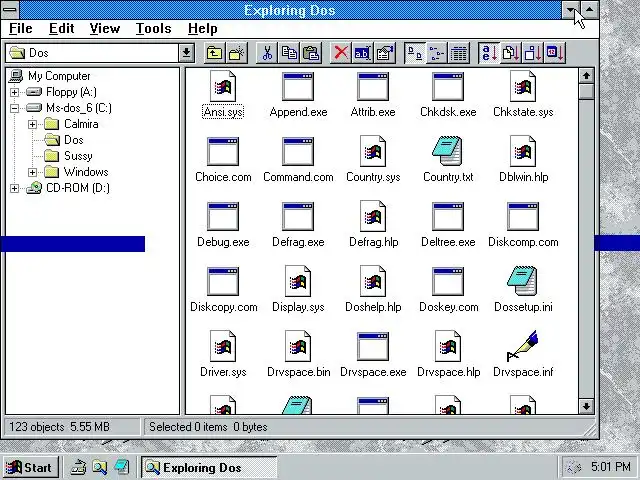This screenshot has width=640, height=480.
Task: Select the Chkstate.sys file icon
Action: pyautogui.click(x=523, y=87)
